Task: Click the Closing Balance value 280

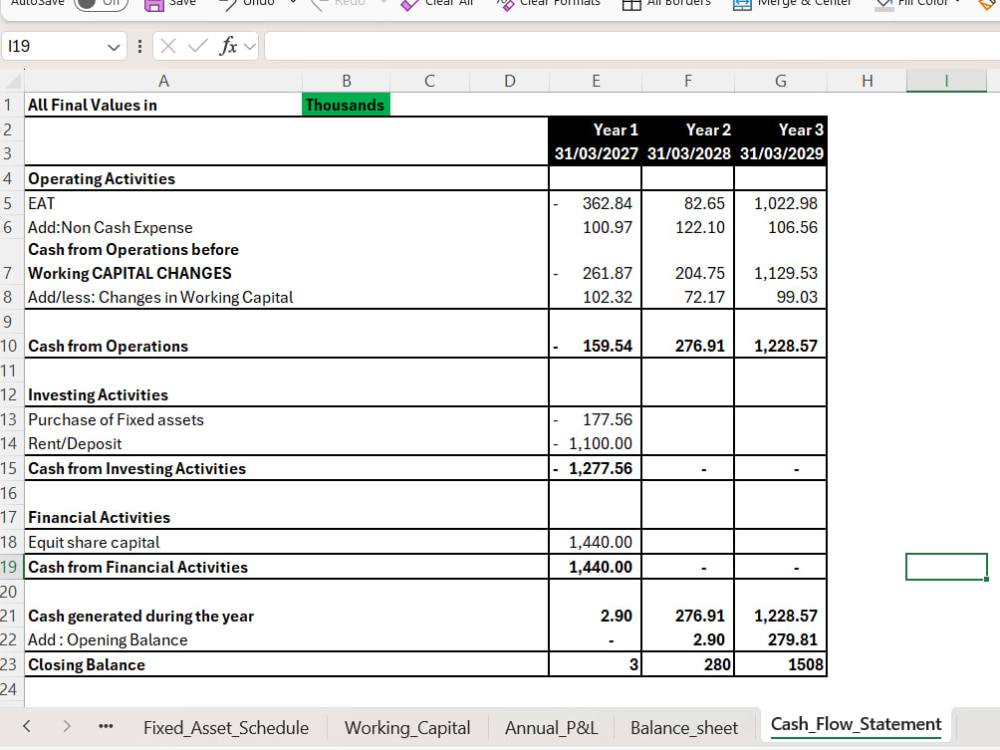Action: [x=688, y=665]
